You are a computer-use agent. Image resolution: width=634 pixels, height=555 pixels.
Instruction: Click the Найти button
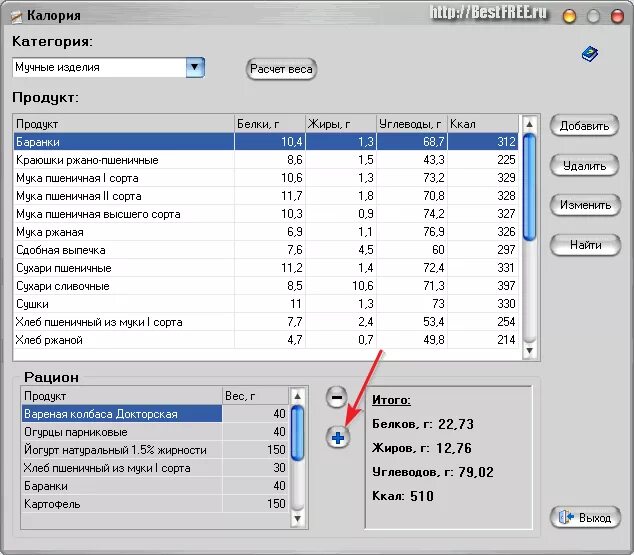click(585, 245)
